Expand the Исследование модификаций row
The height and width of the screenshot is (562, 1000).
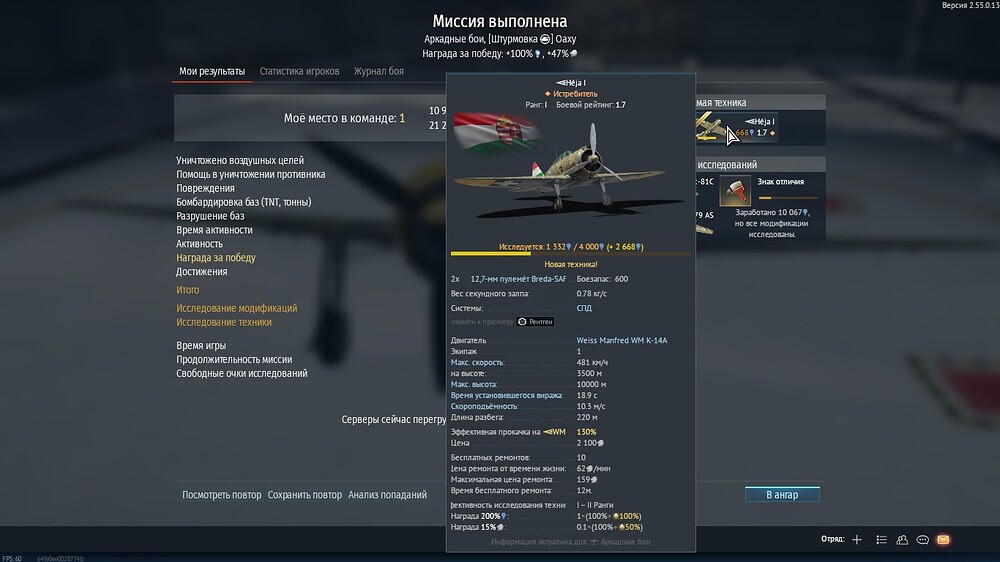[x=237, y=308]
